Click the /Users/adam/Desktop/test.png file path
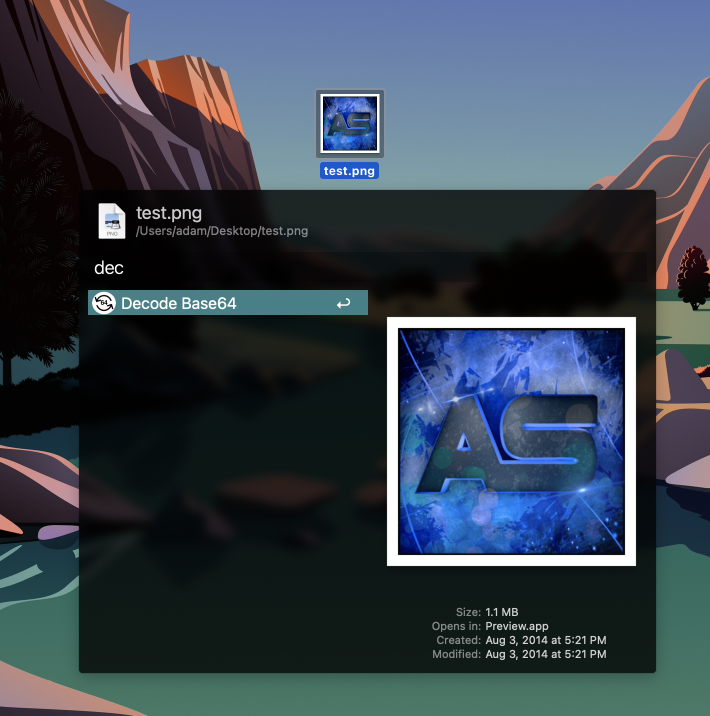Image resolution: width=710 pixels, height=716 pixels. 222,231
